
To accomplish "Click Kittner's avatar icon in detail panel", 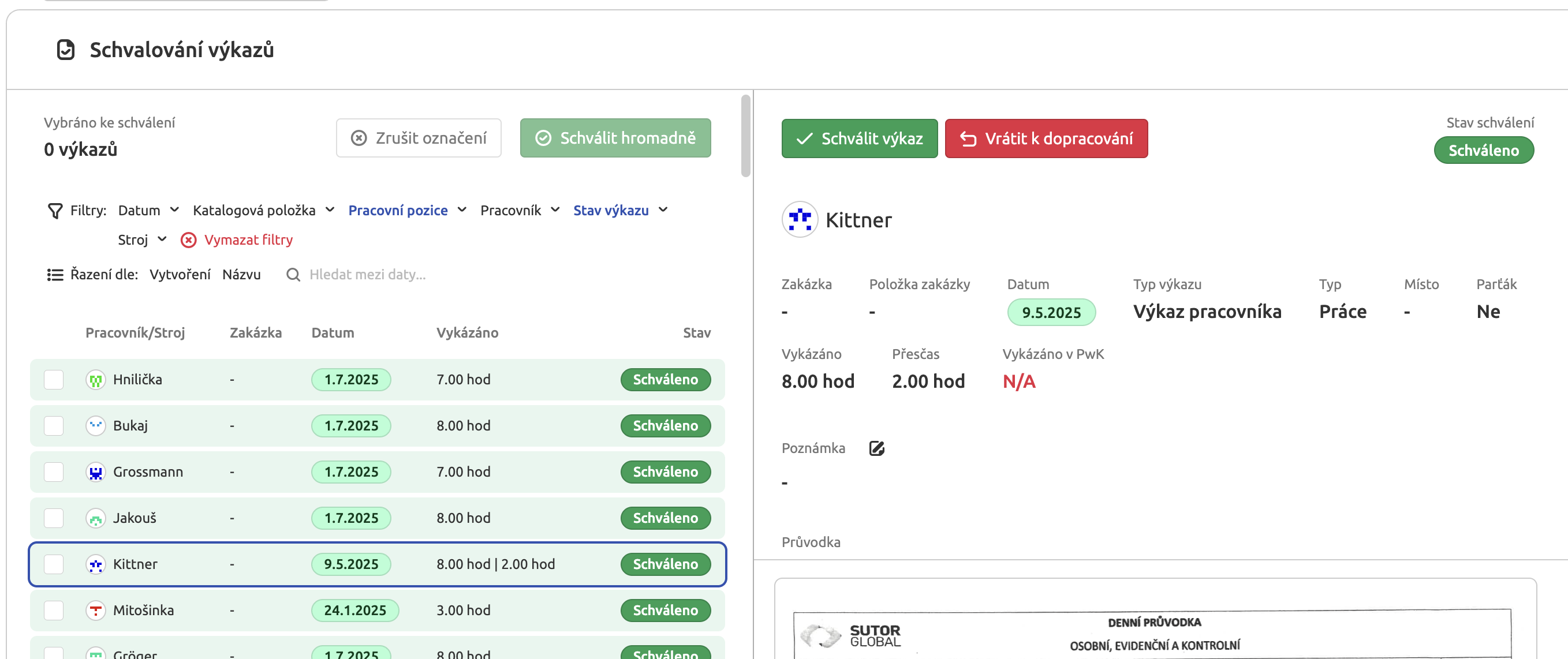I will [x=799, y=220].
